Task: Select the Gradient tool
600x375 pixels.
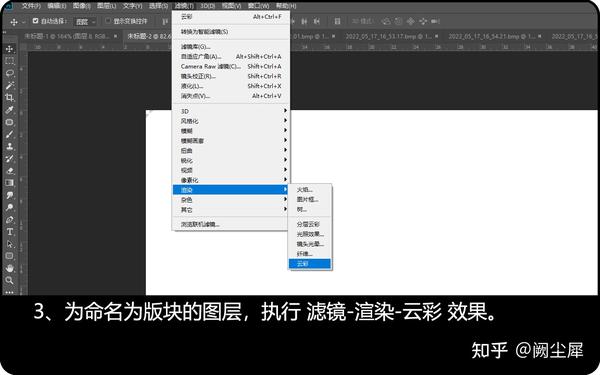Action: 10,183
